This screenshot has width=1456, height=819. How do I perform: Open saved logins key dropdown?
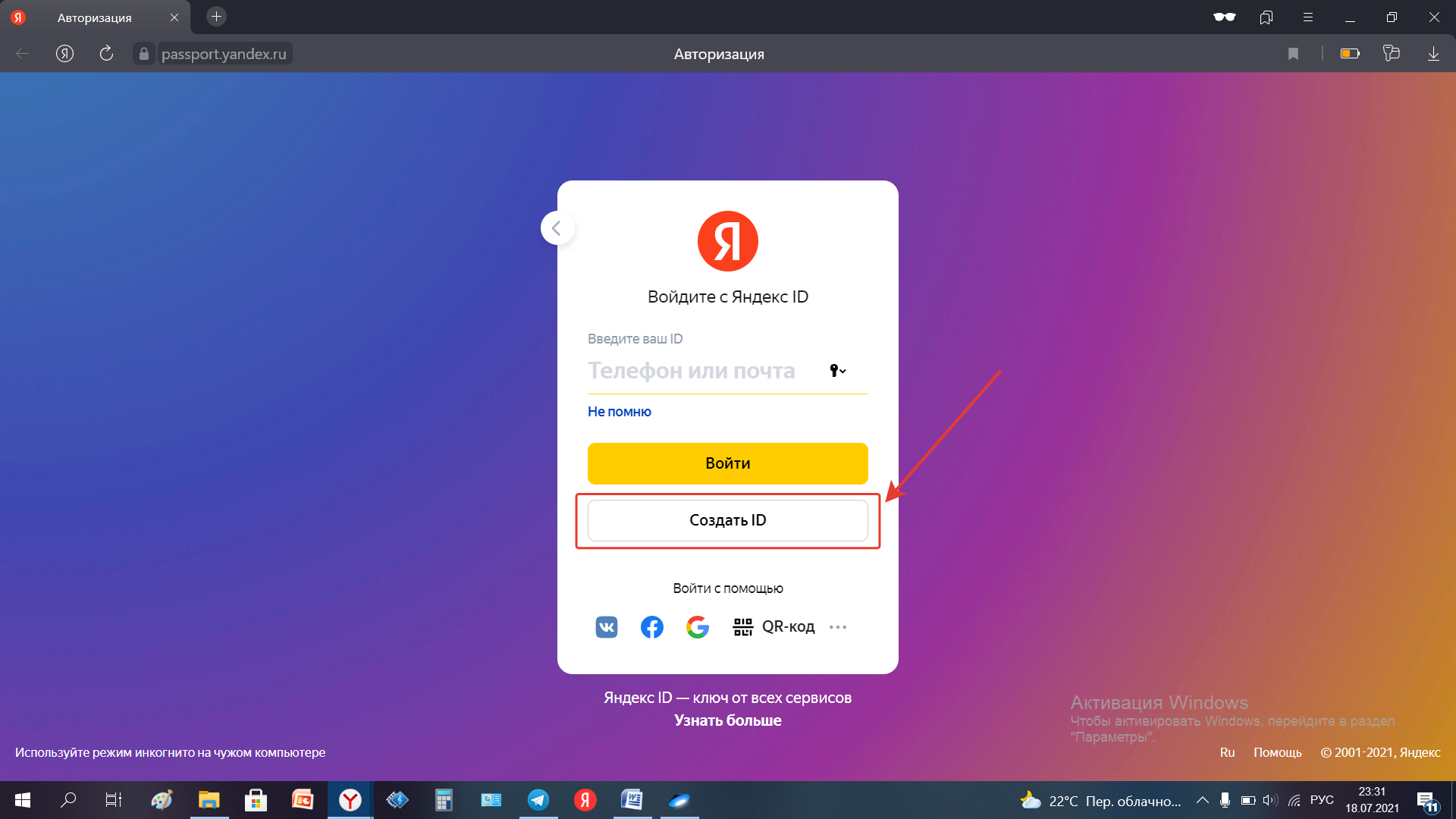tap(837, 371)
